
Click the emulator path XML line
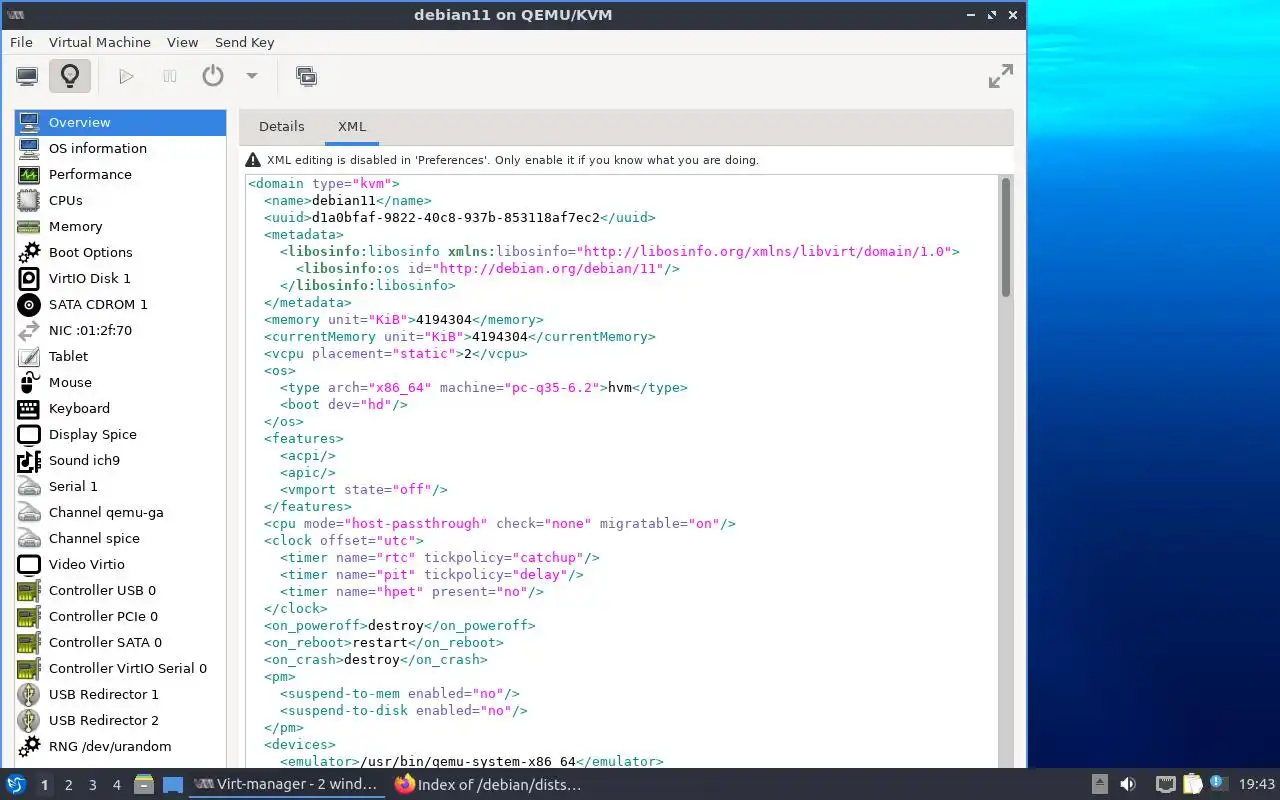coord(471,761)
